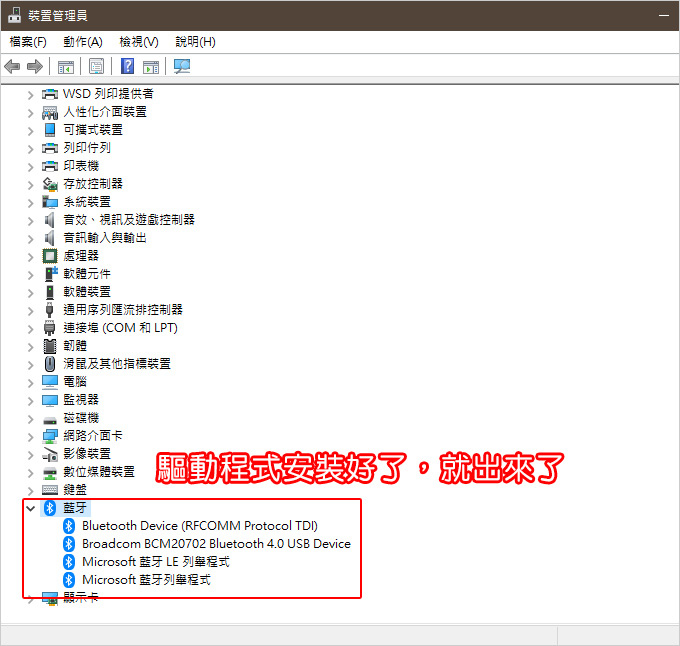
Task: Click Scan for hardware changes icon
Action: pos(182,66)
